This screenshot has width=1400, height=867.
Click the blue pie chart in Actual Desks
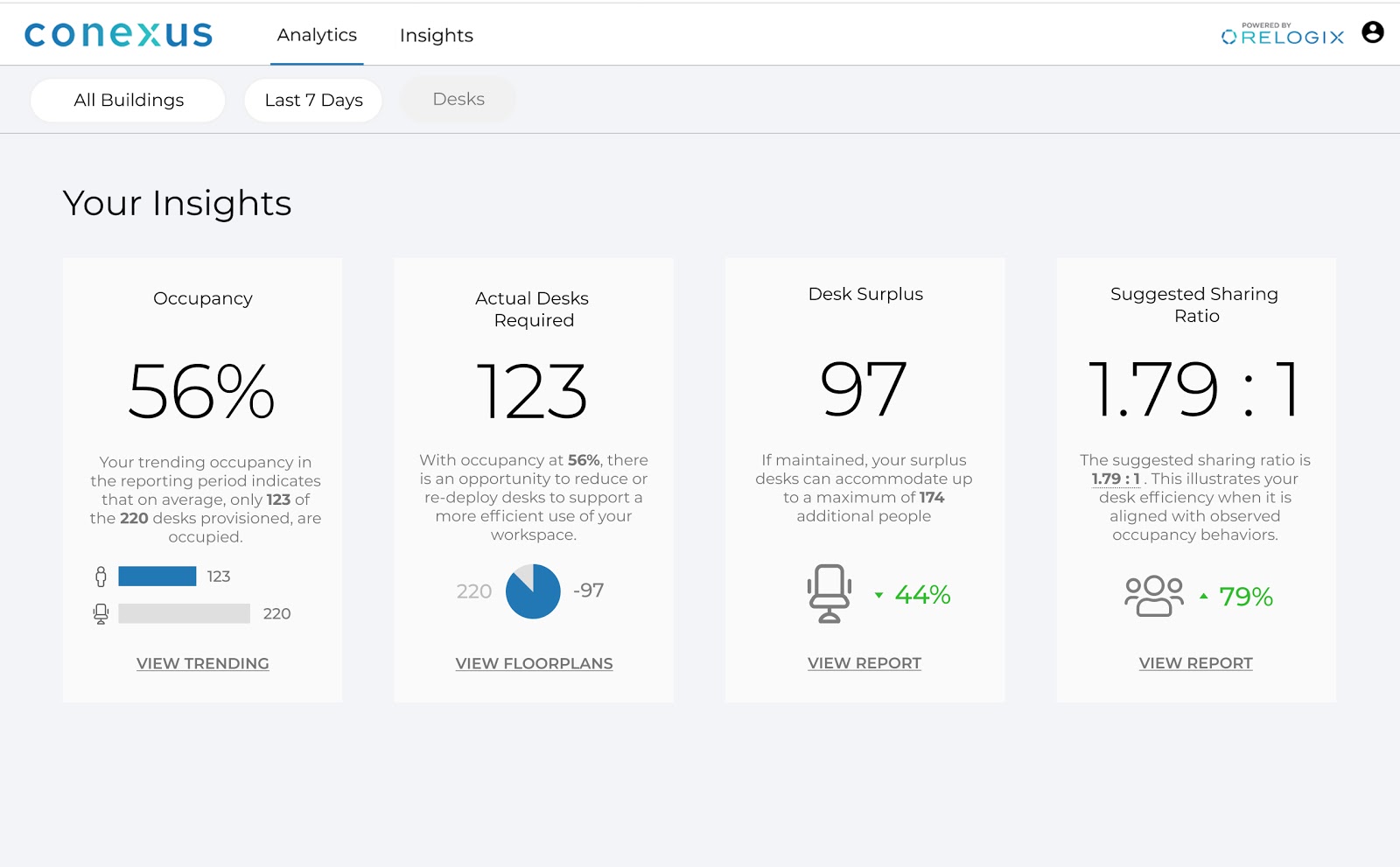533,591
